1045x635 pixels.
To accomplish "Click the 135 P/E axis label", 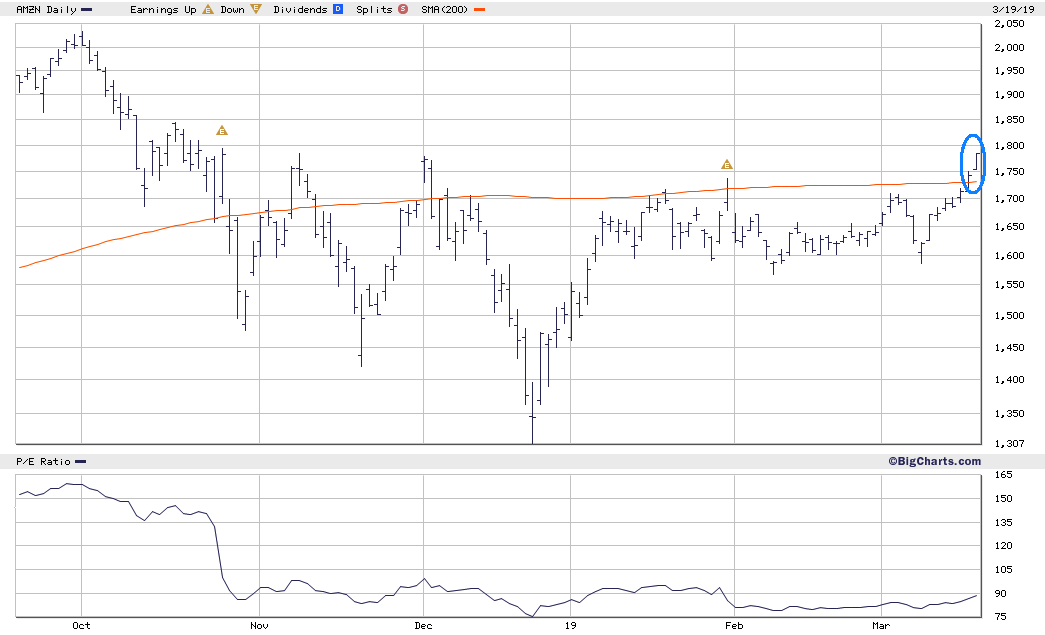I will click(1003, 522).
